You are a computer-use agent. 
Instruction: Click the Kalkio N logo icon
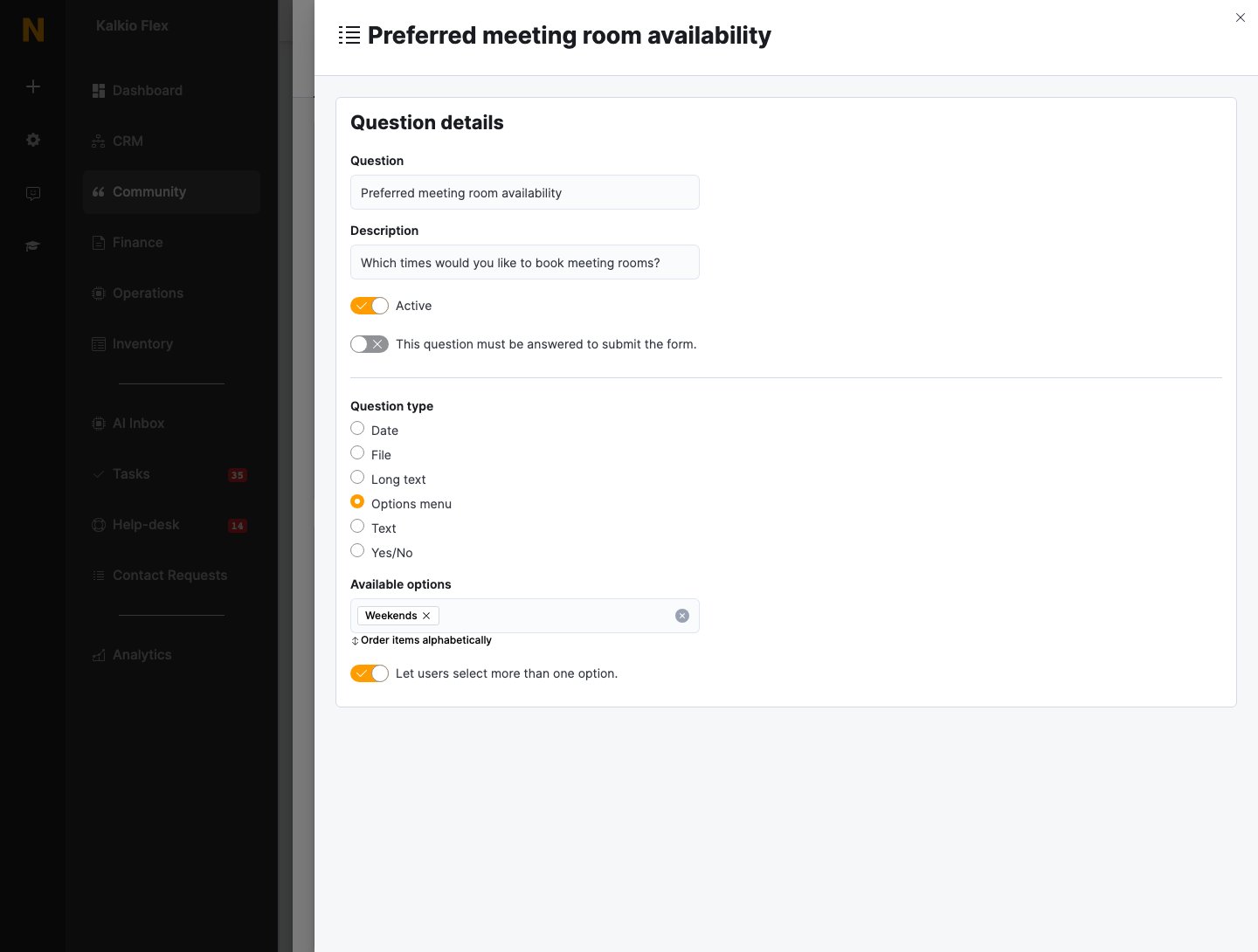33,30
